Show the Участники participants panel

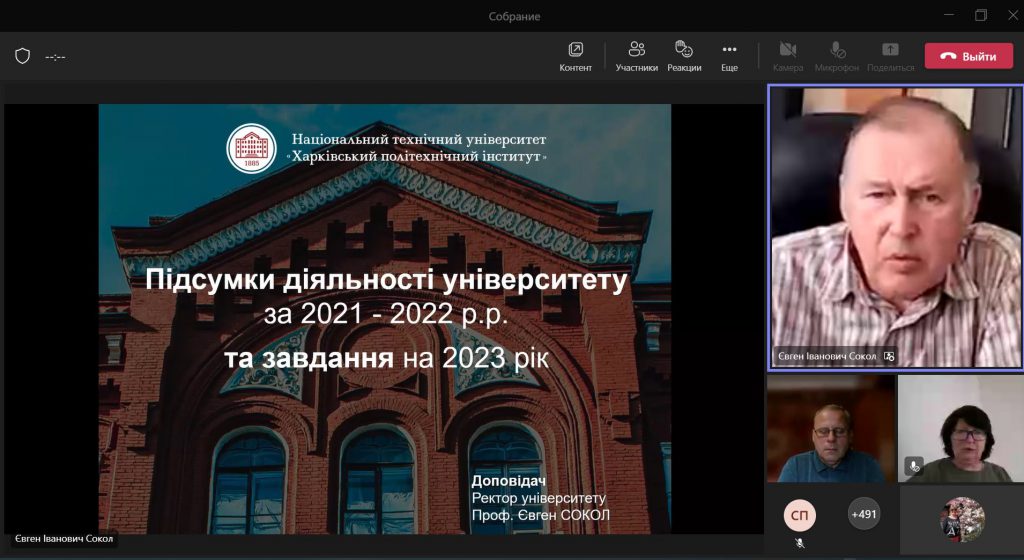click(636, 57)
